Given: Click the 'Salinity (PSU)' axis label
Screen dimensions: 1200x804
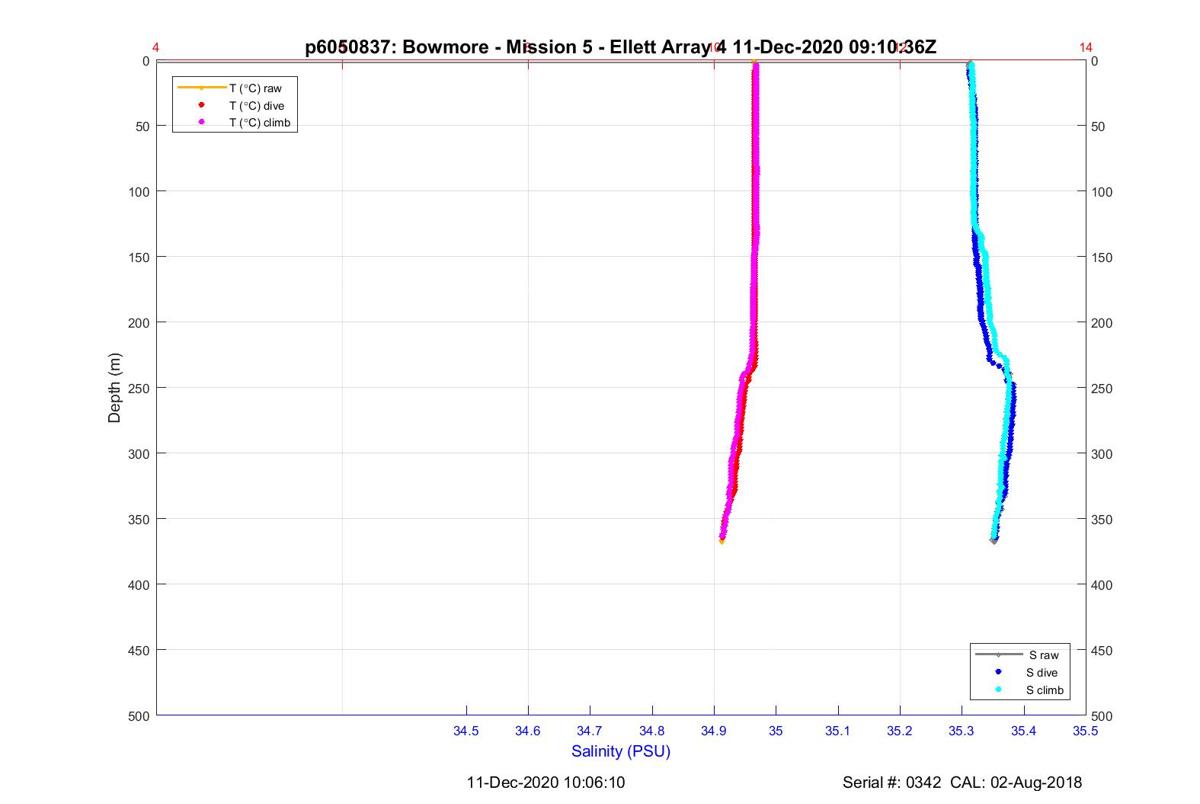Looking at the screenshot, I should coord(621,751).
